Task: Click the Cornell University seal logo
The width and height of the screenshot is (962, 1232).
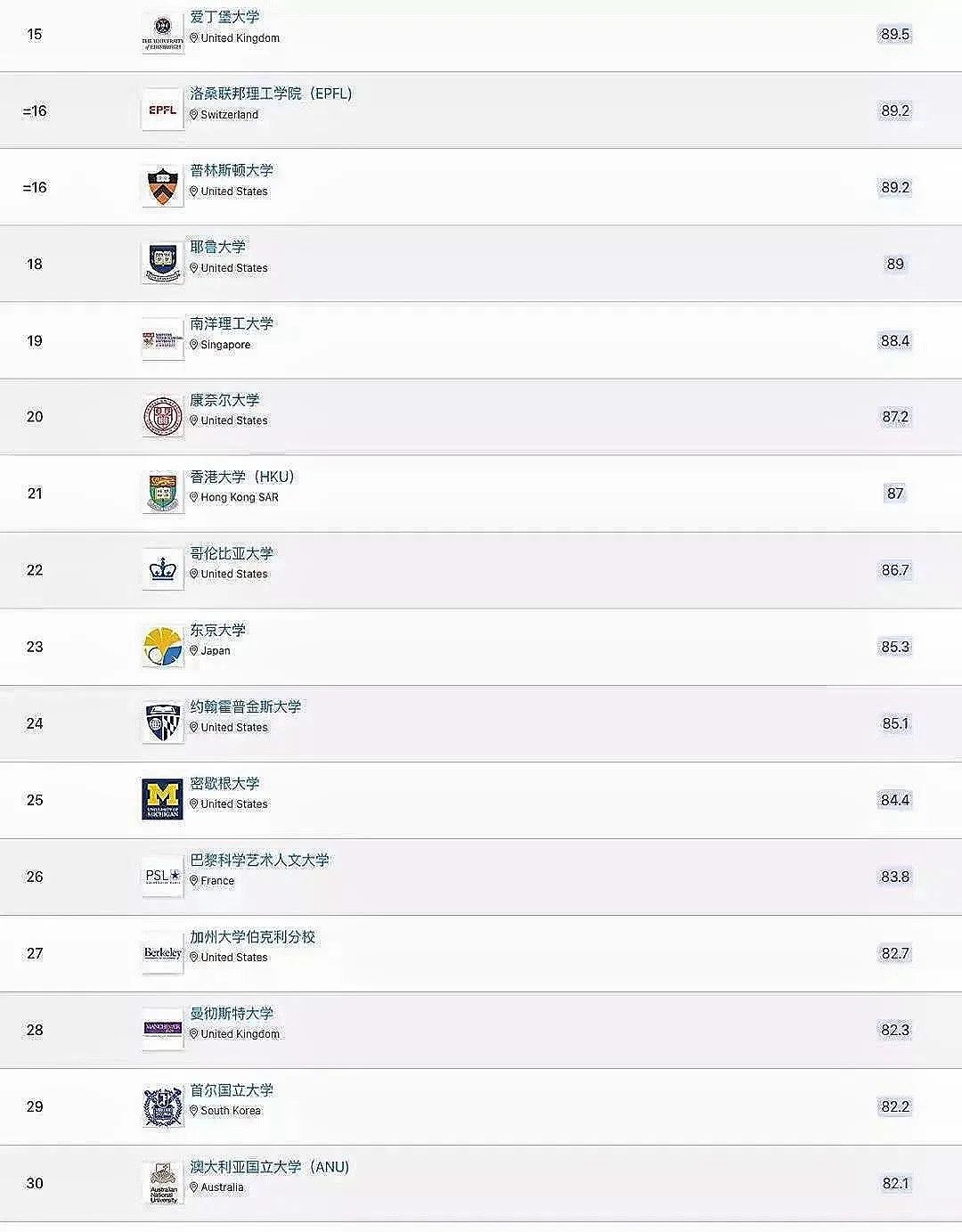Action: pyautogui.click(x=162, y=417)
